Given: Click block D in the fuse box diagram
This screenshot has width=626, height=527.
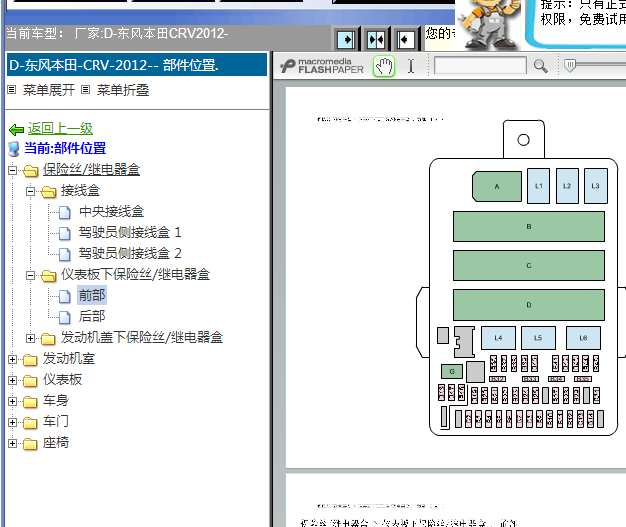Looking at the screenshot, I should click(x=529, y=305).
